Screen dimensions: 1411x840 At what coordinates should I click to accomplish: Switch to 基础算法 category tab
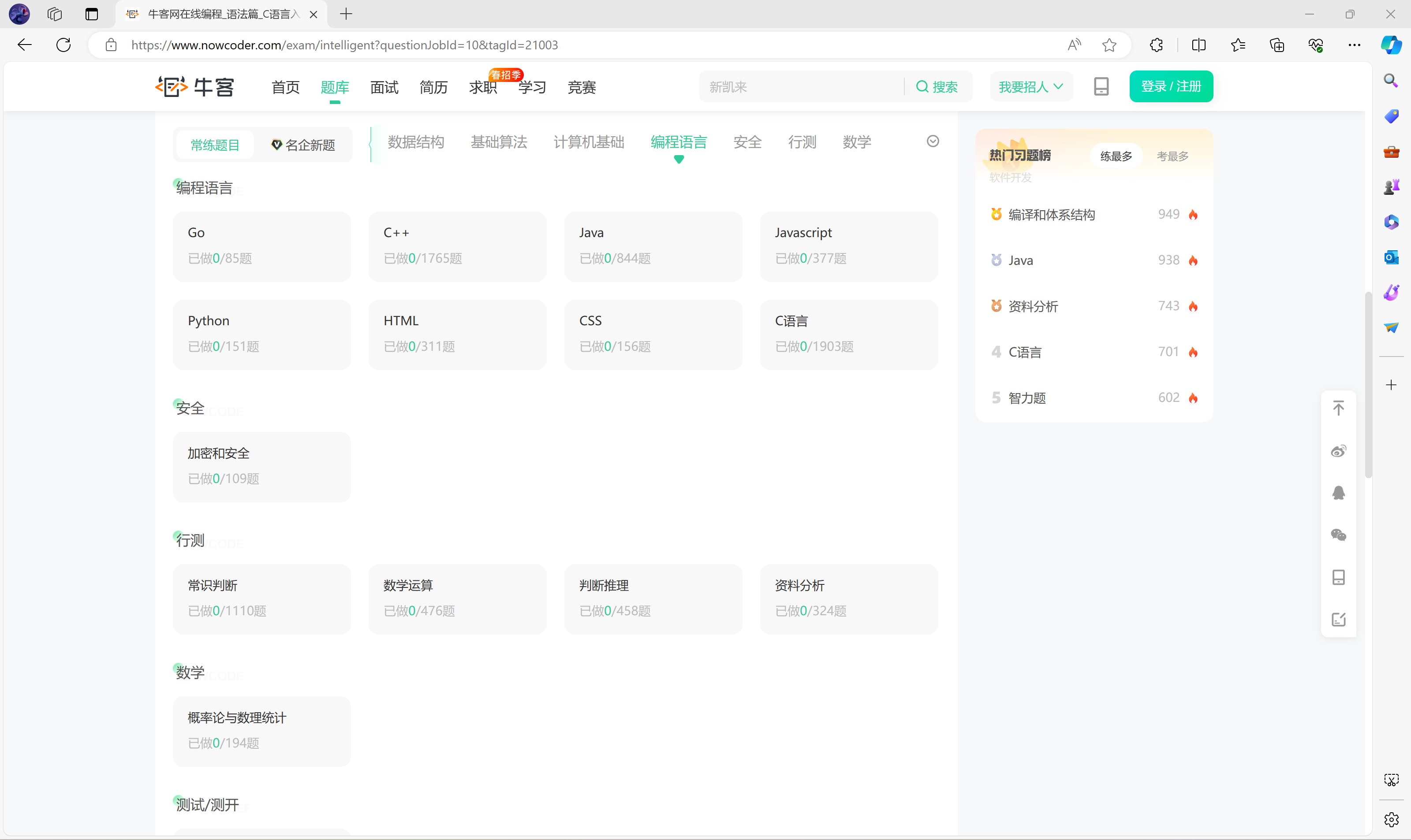[498, 141]
